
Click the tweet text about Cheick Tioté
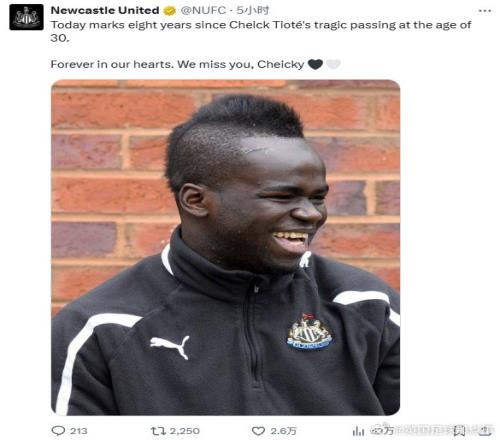pyautogui.click(x=261, y=31)
